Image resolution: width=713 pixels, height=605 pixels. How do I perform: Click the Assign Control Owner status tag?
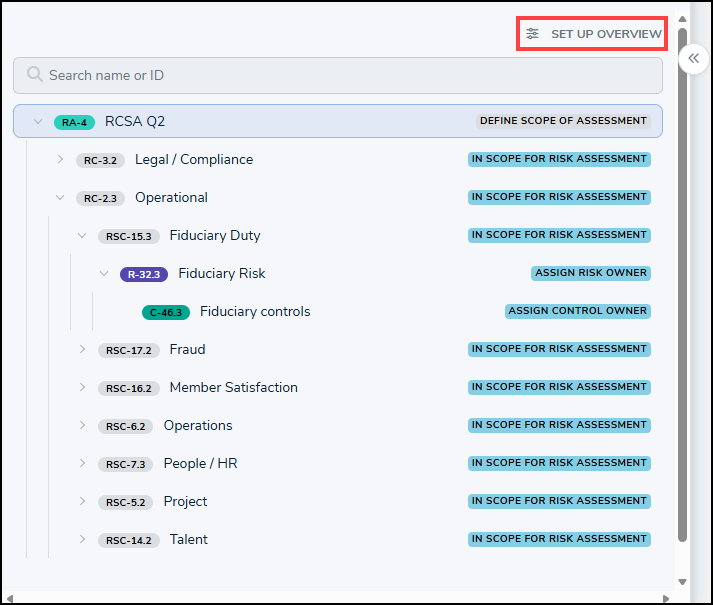point(577,311)
